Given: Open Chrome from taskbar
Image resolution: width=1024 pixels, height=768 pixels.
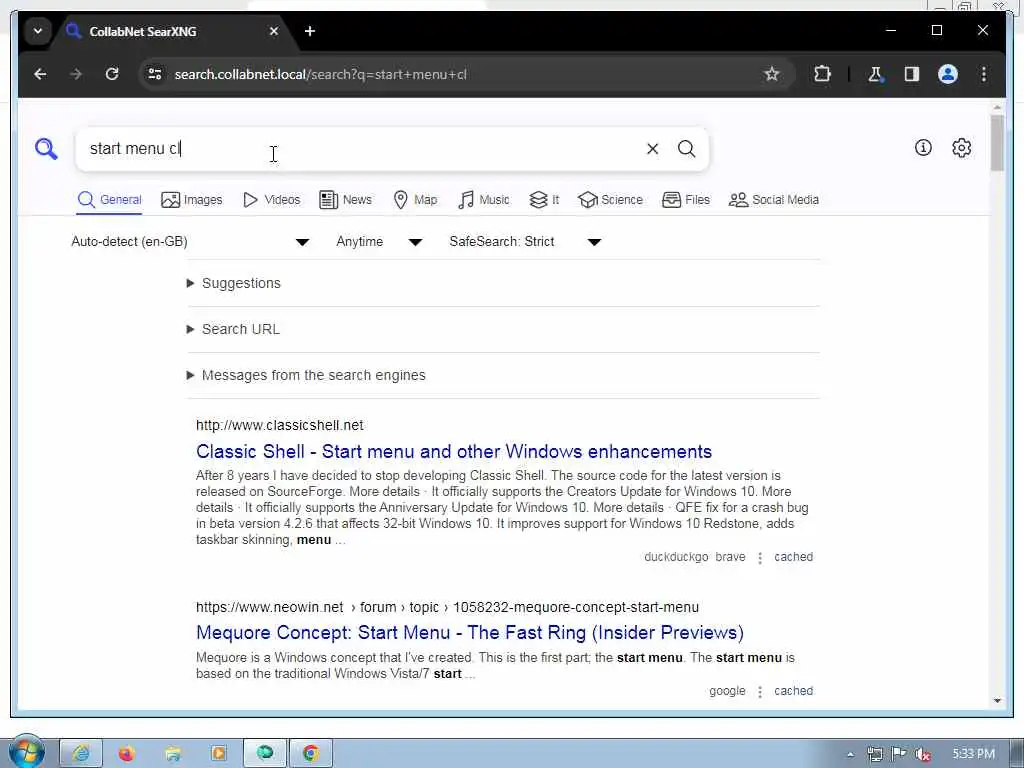Looking at the screenshot, I should [311, 754].
